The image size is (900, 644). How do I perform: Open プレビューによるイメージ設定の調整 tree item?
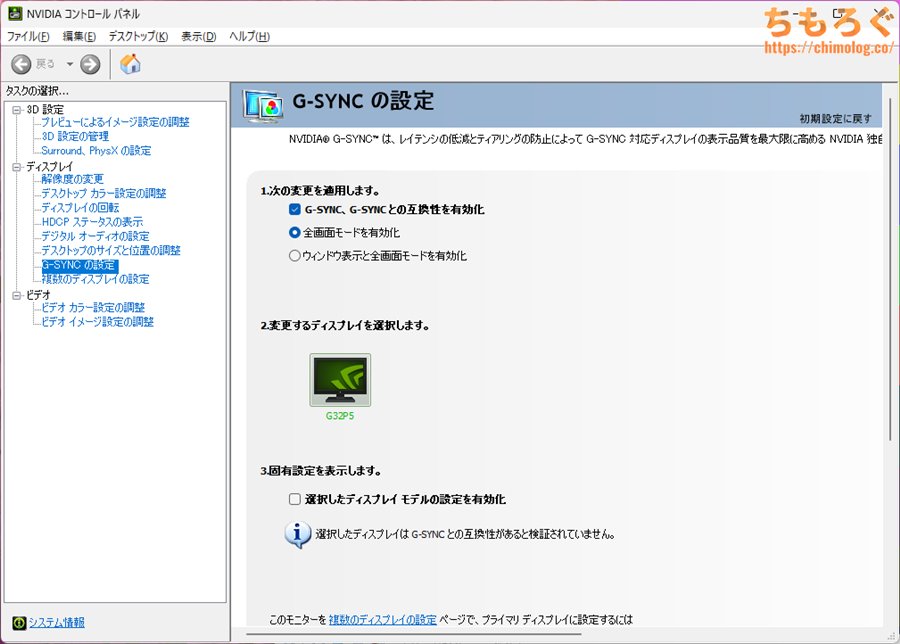pyautogui.click(x=115, y=122)
